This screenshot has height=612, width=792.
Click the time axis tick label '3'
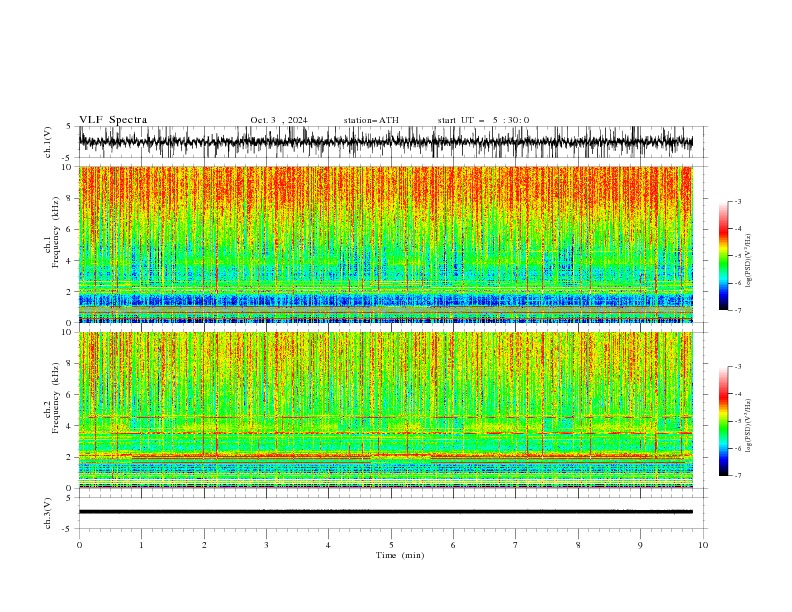266,545
